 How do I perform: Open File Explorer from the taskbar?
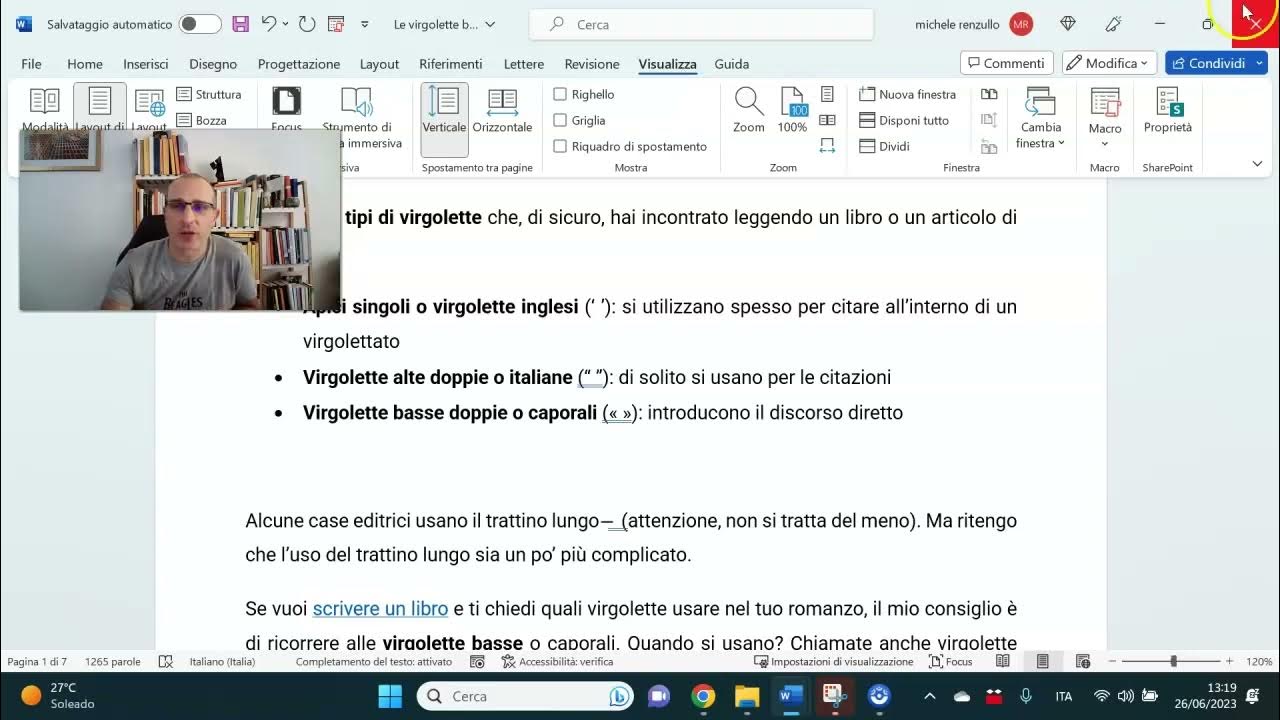pos(747,696)
